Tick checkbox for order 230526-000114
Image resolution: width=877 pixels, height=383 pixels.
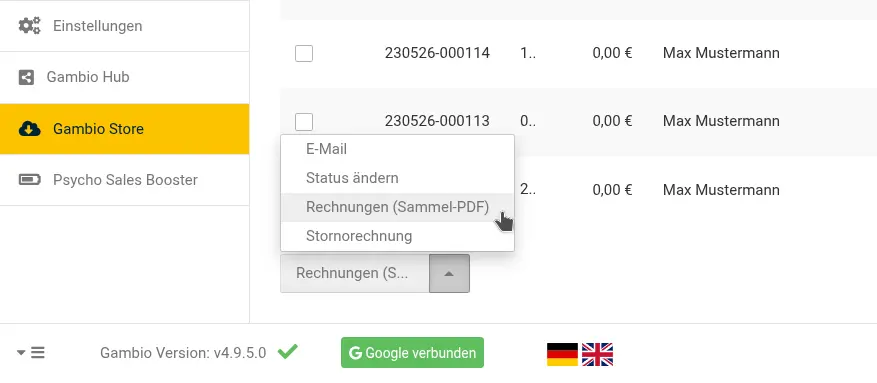[304, 54]
